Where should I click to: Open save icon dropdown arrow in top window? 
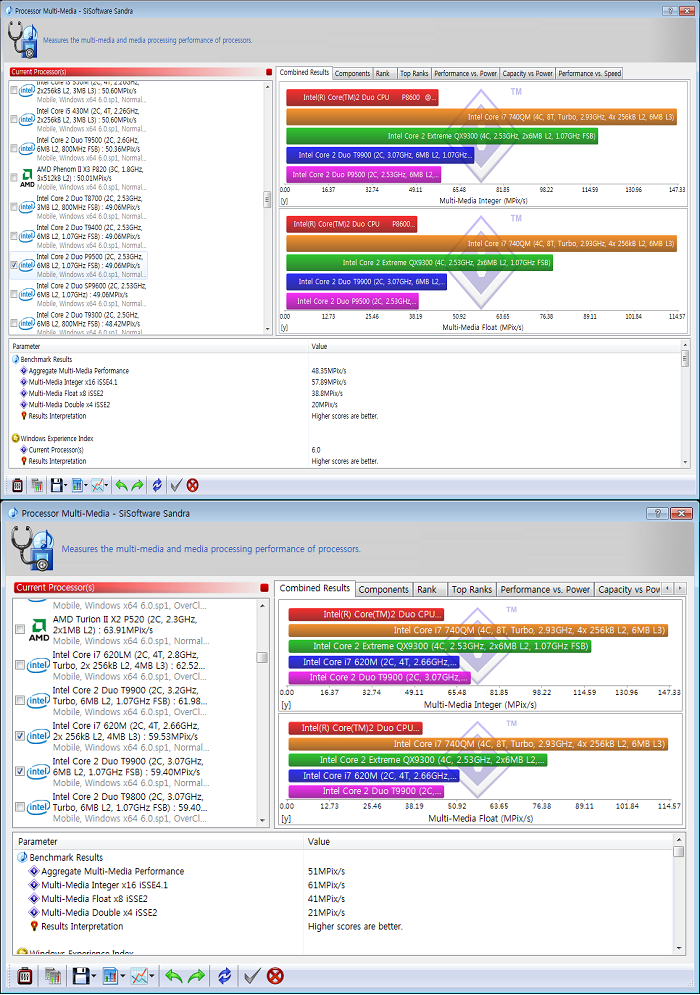(66, 486)
